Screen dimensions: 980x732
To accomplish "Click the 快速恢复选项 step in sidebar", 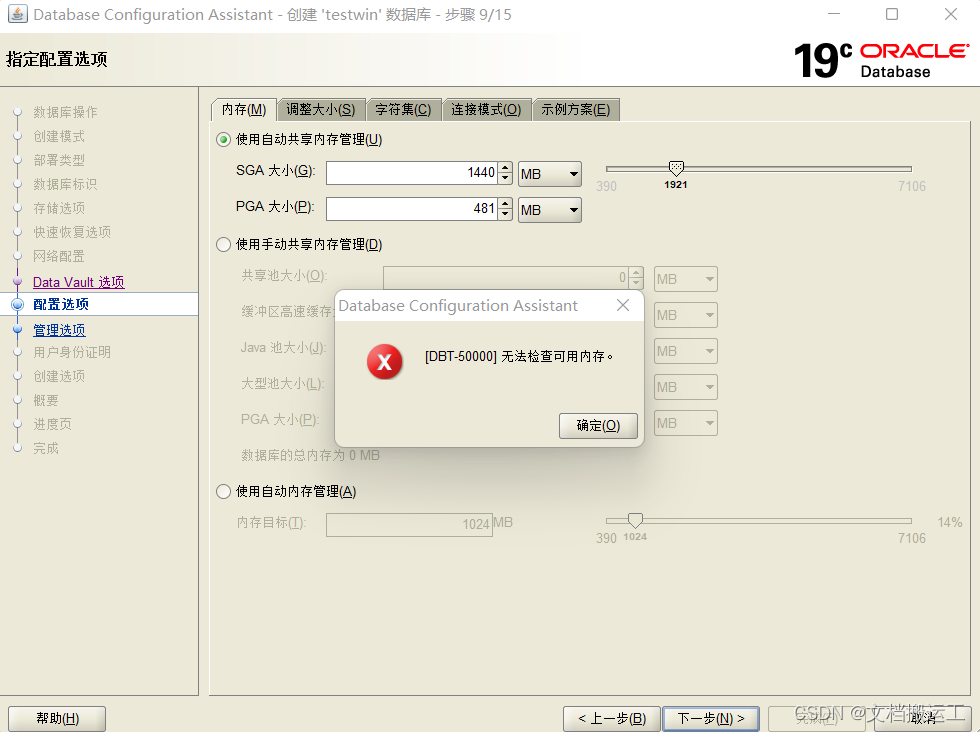I will [x=72, y=232].
